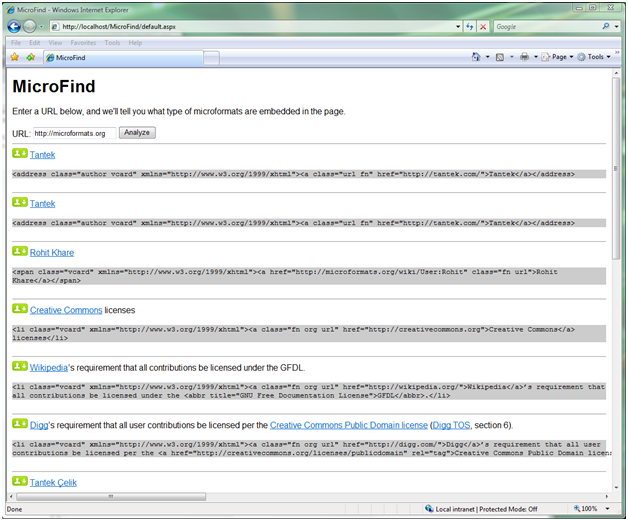The height and width of the screenshot is (521, 628).
Task: Open the Creative Commons licenses link
Action: (x=66, y=310)
